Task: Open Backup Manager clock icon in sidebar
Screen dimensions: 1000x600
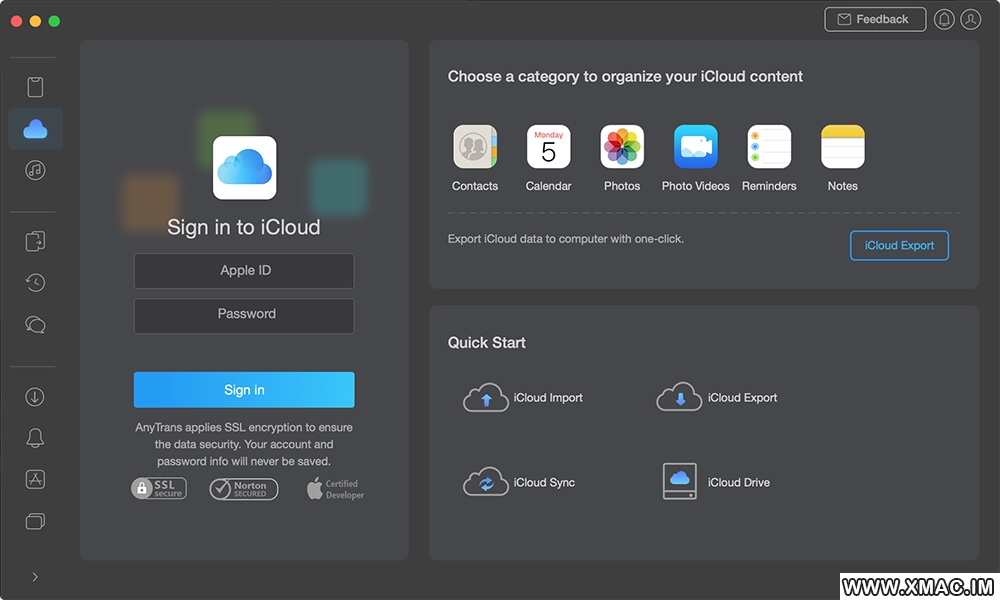Action: point(35,283)
